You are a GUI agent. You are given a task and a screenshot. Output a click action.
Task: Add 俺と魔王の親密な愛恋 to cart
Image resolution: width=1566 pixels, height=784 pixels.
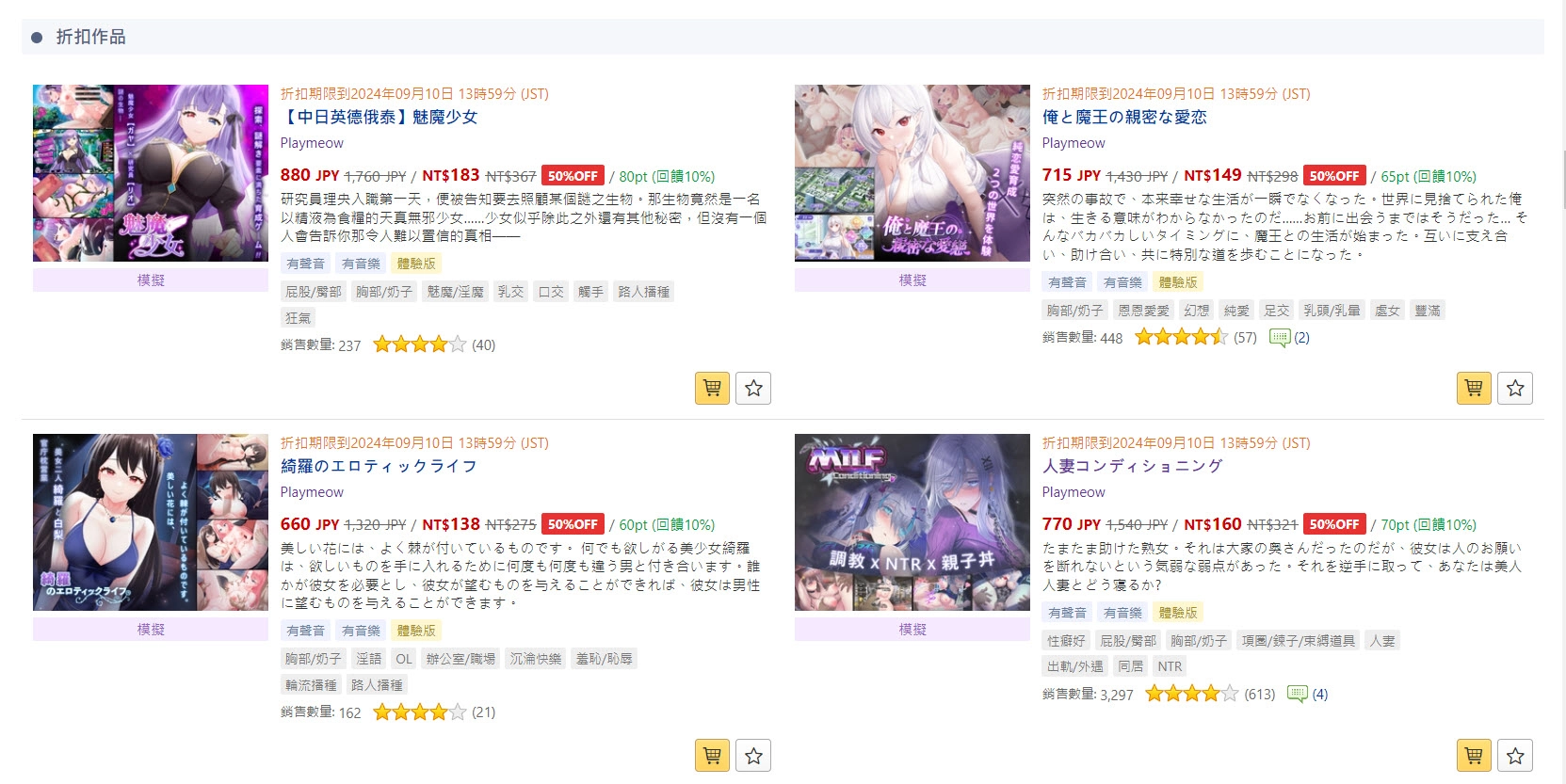1474,388
